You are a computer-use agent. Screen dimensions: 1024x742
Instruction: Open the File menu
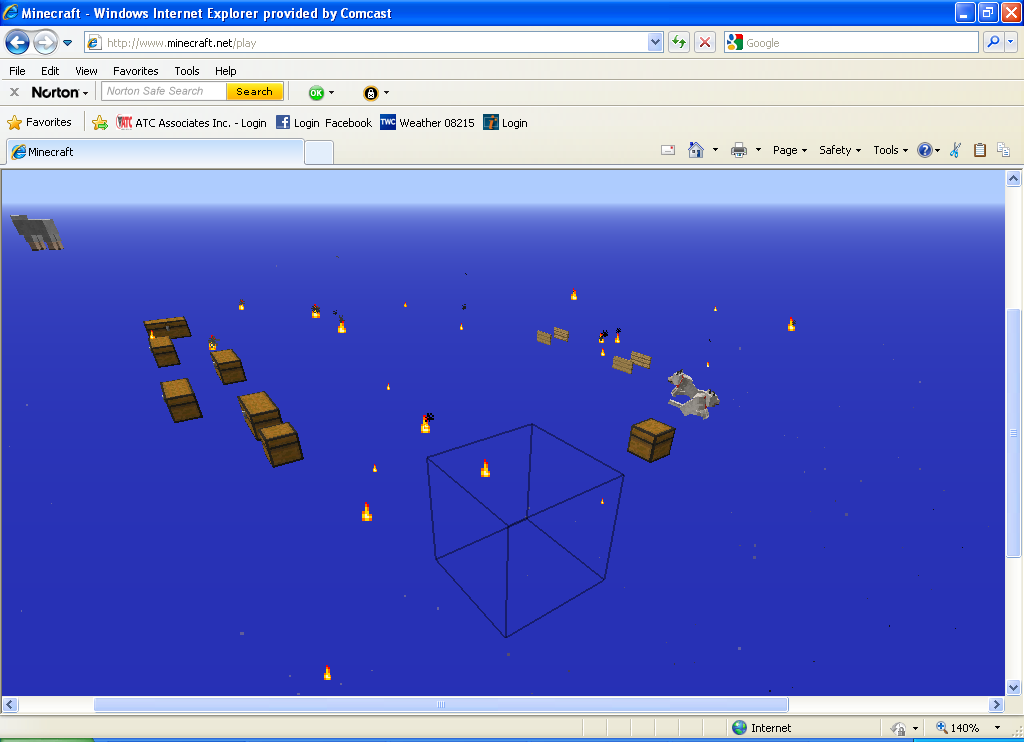click(18, 71)
